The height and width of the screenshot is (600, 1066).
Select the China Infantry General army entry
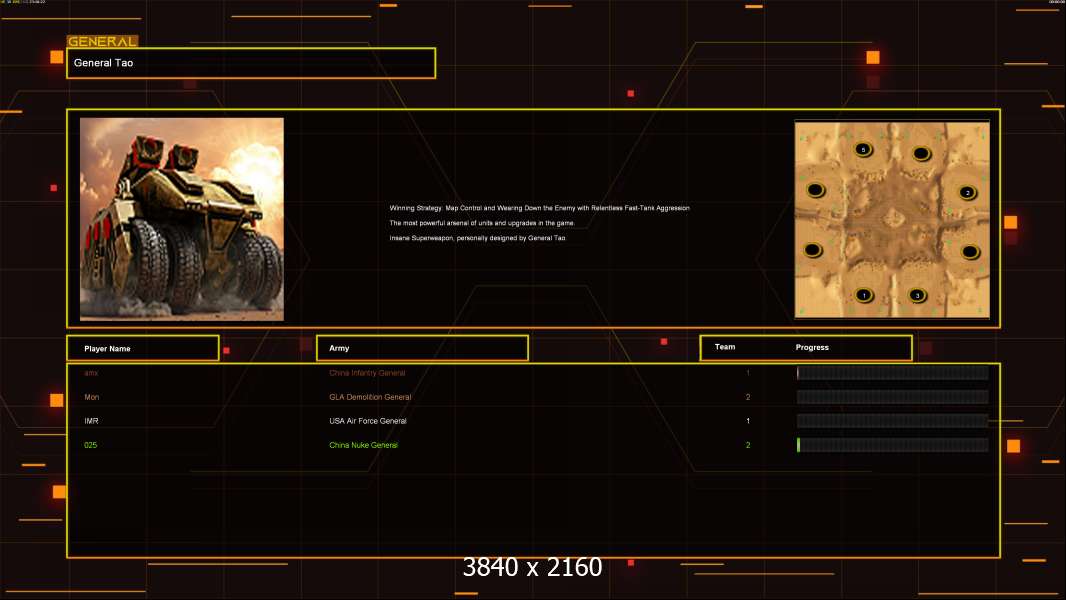tap(367, 373)
